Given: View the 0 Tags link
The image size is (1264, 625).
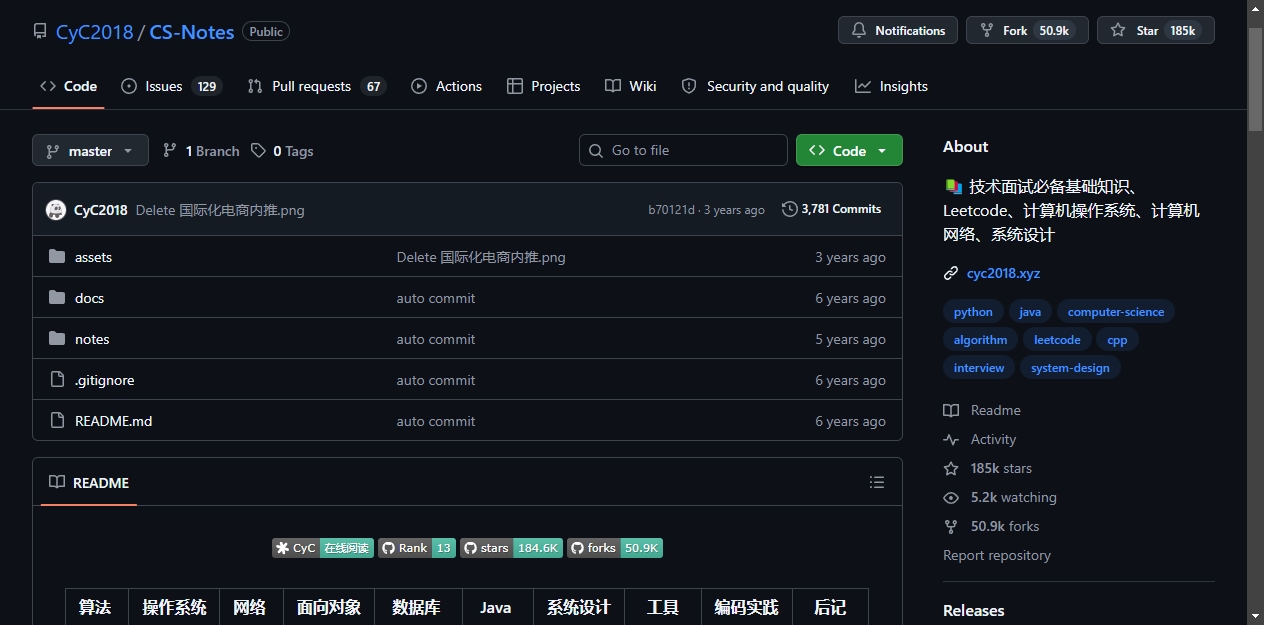Looking at the screenshot, I should click(282, 151).
